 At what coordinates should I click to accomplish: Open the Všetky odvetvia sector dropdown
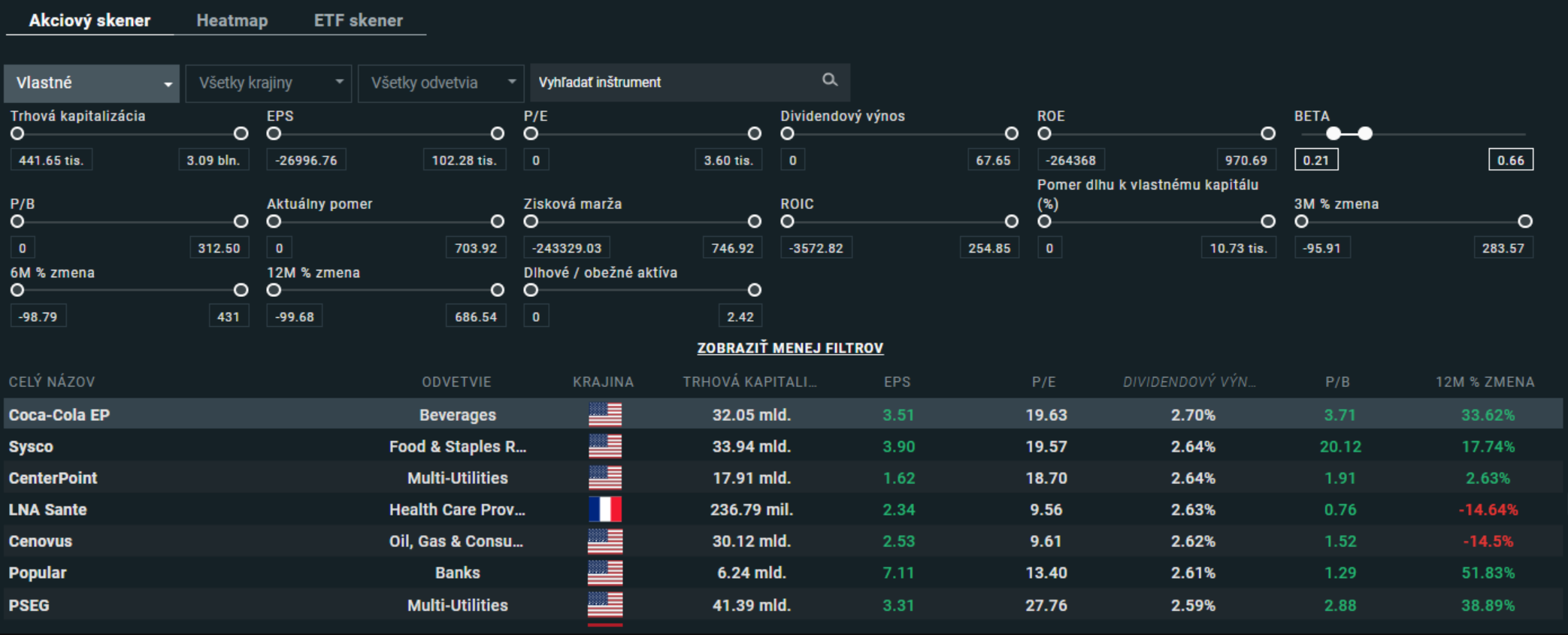point(440,83)
